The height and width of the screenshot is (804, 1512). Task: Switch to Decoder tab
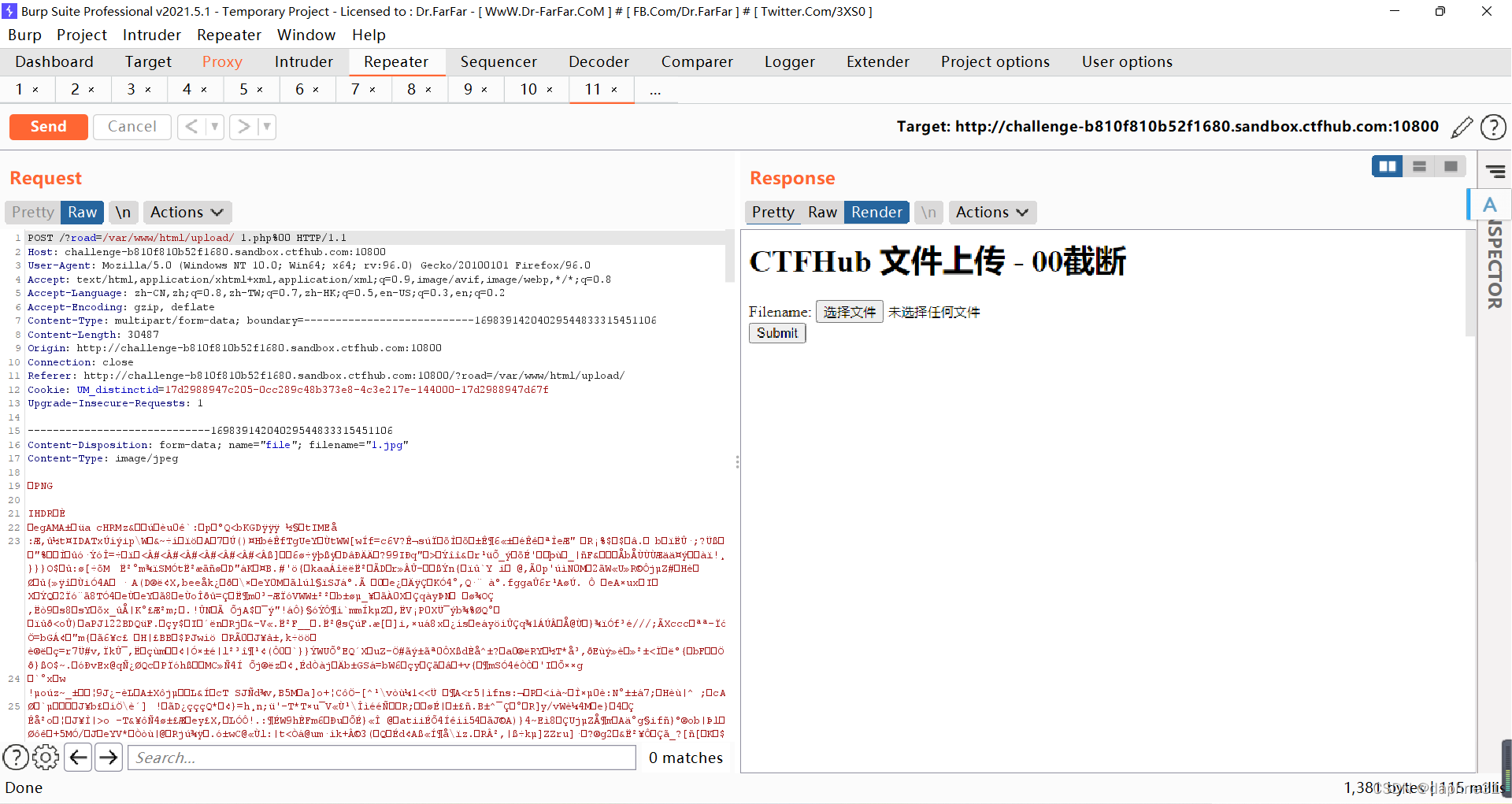(x=599, y=62)
